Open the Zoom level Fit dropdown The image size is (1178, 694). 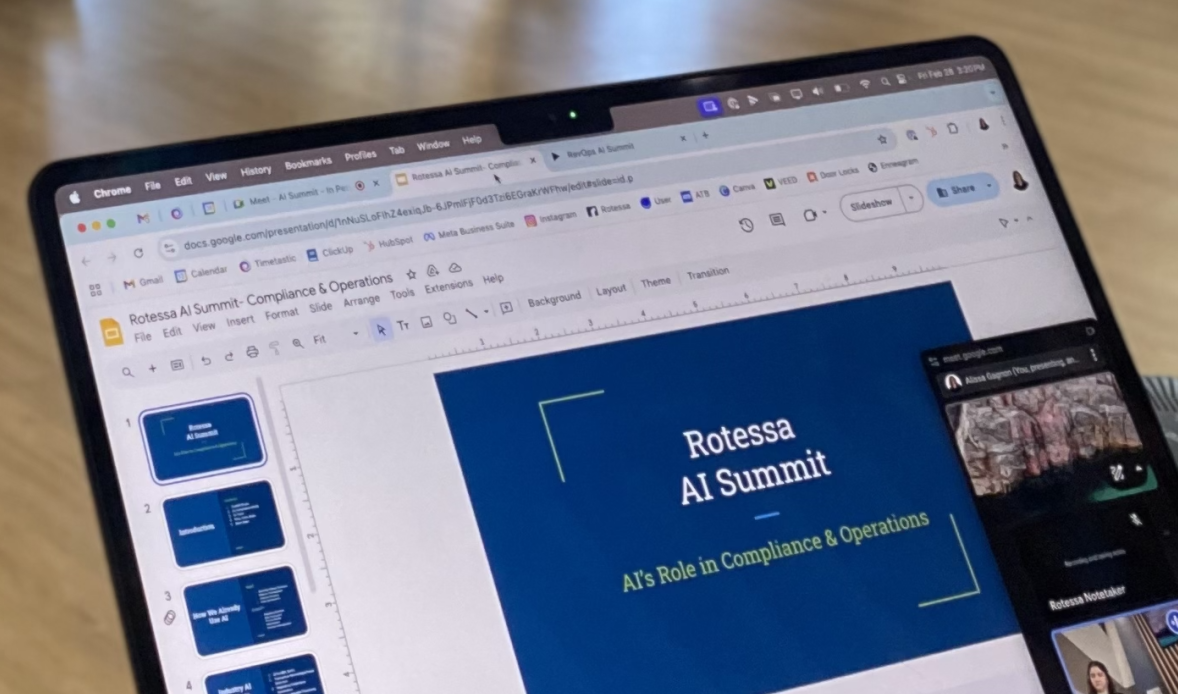tap(336, 336)
